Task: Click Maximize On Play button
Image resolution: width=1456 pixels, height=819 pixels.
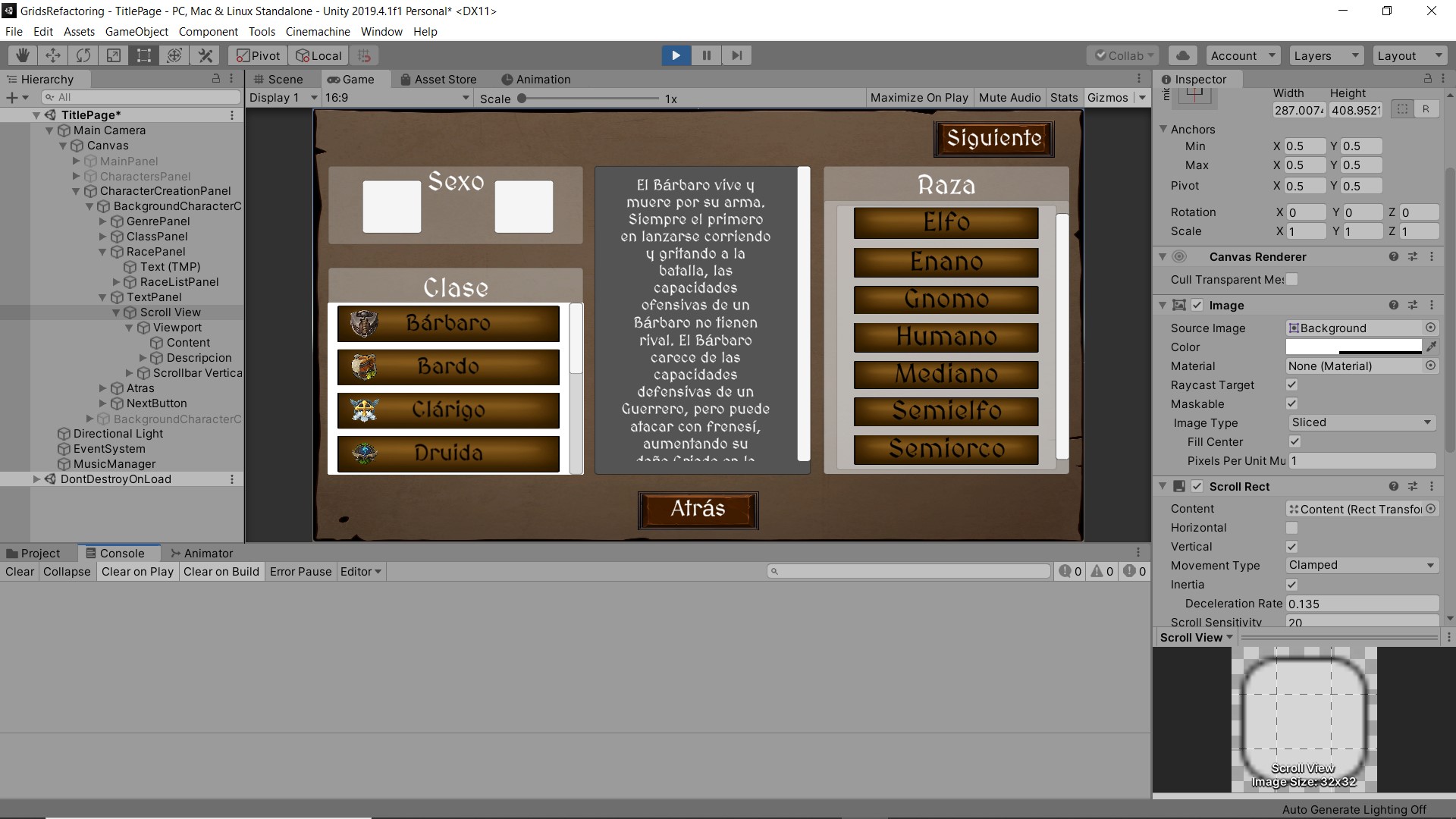Action: click(919, 98)
